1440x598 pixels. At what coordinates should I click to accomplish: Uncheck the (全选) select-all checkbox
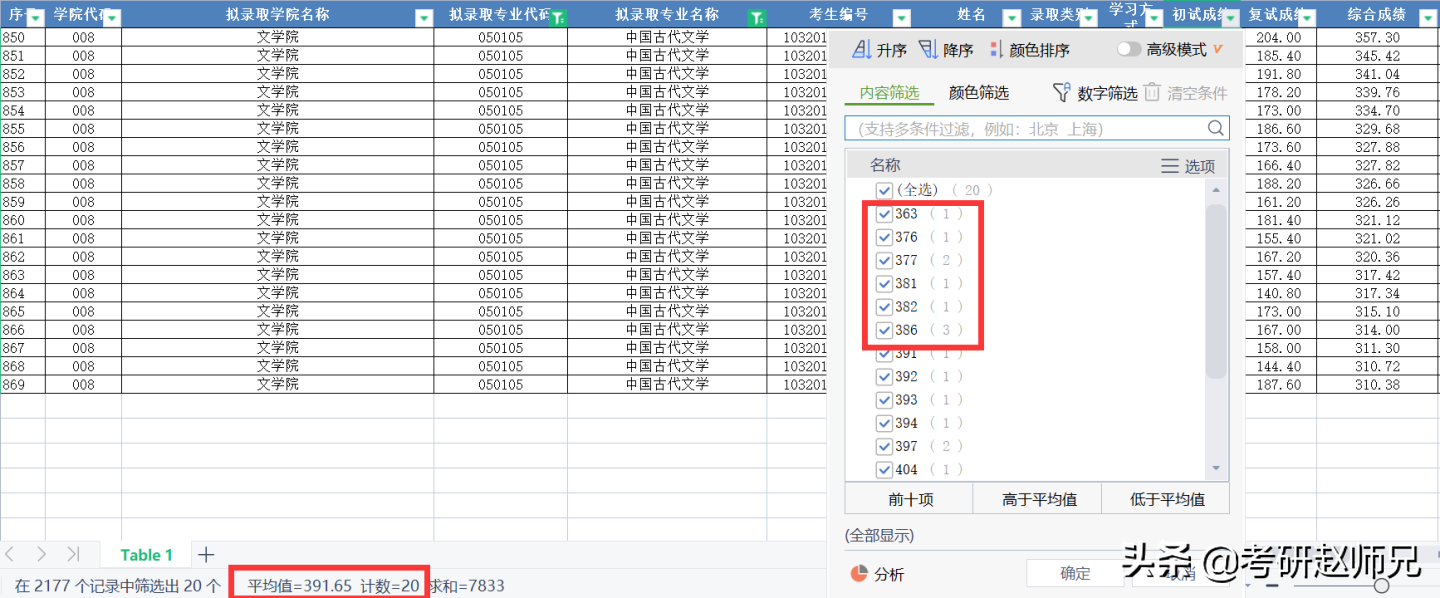click(884, 189)
